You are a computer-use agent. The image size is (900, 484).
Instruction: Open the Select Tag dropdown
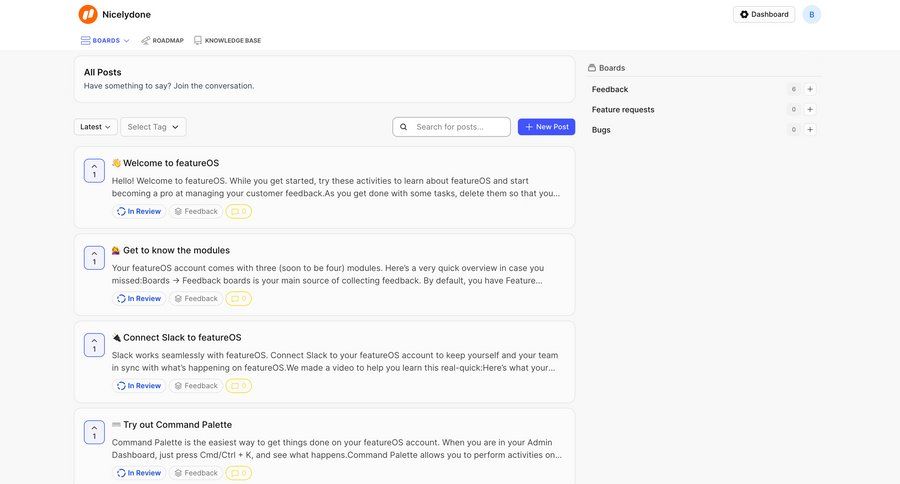153,127
